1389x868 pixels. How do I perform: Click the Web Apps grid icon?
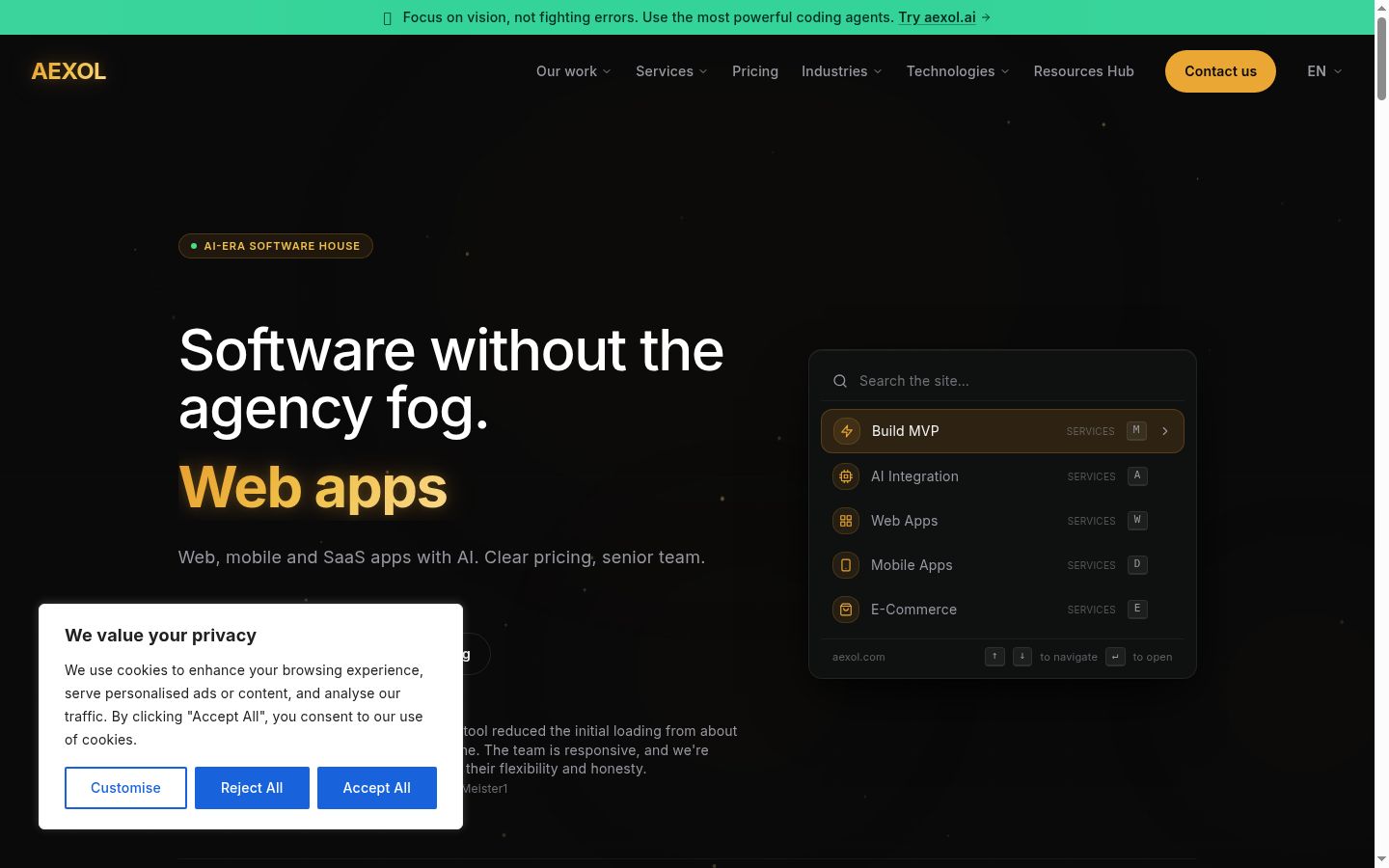[846, 521]
